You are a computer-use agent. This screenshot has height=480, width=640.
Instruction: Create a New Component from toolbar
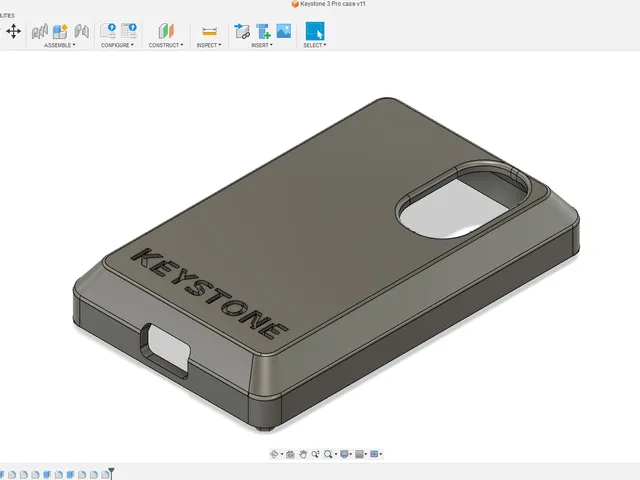[x=60, y=31]
